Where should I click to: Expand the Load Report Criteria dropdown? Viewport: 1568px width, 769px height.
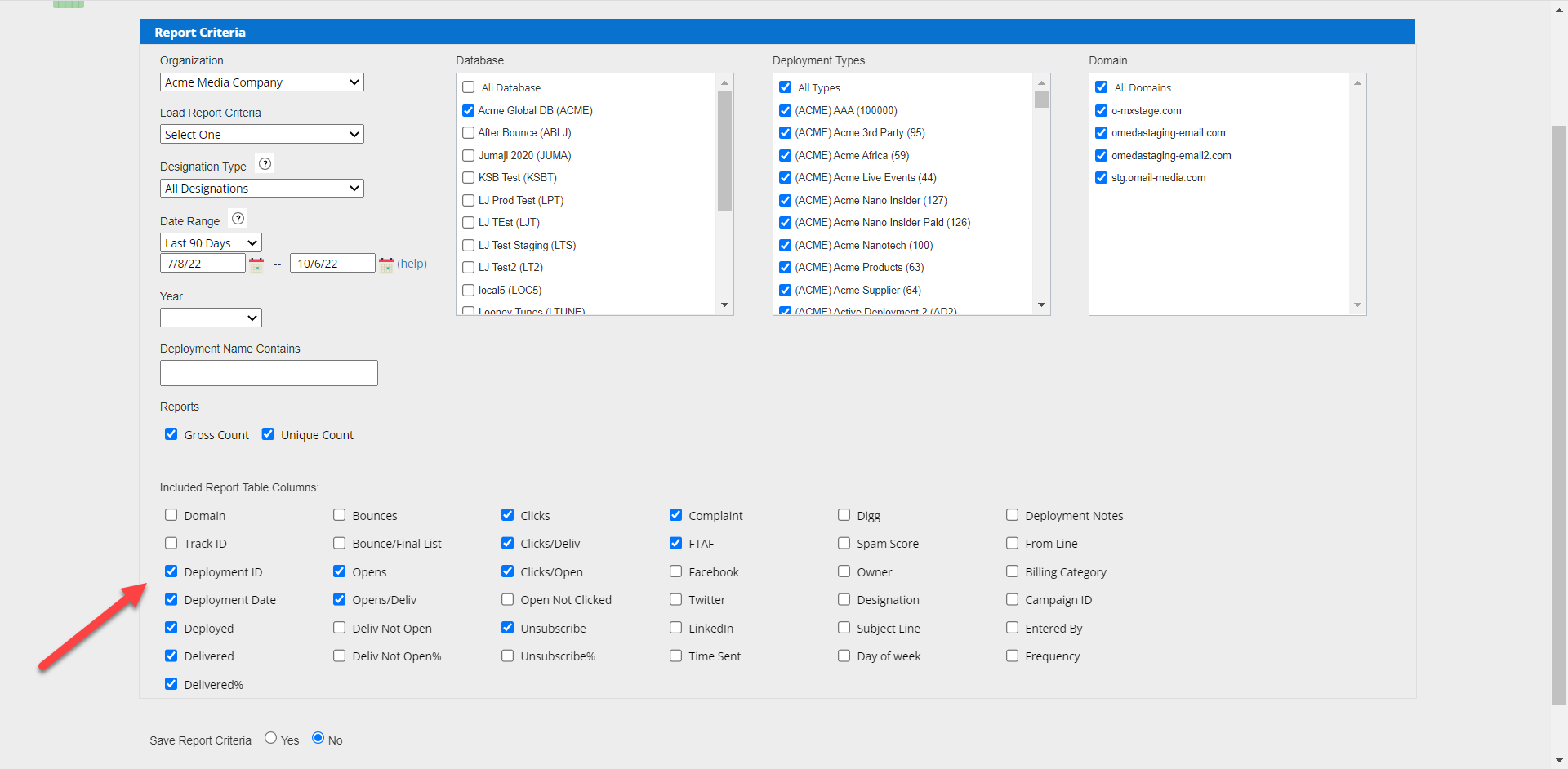pos(261,135)
